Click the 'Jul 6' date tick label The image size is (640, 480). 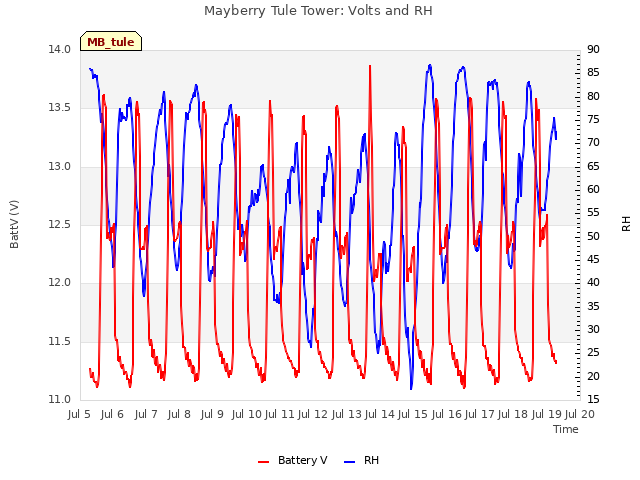pos(112,414)
